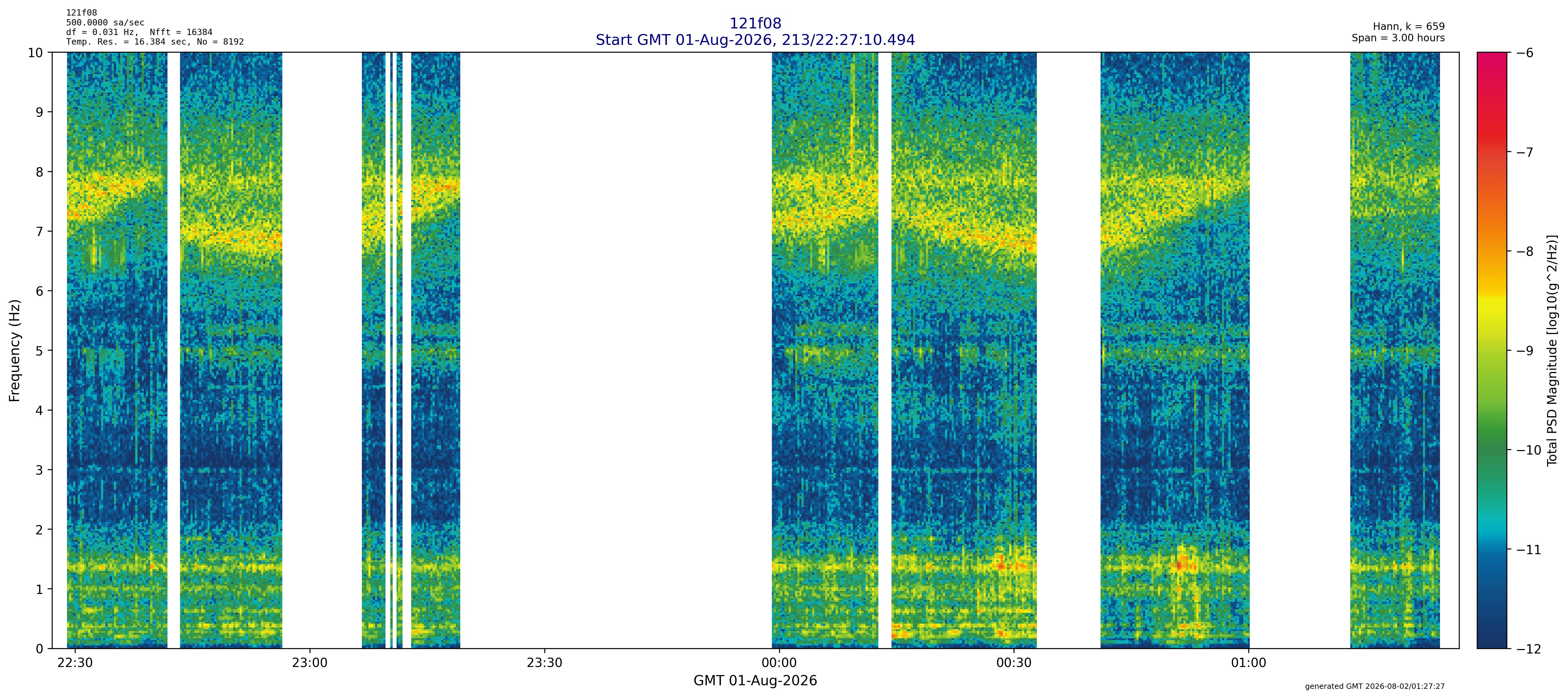This screenshot has height=699, width=1568.
Task: Select the "4" frequency axis tick label
Action: coord(39,410)
